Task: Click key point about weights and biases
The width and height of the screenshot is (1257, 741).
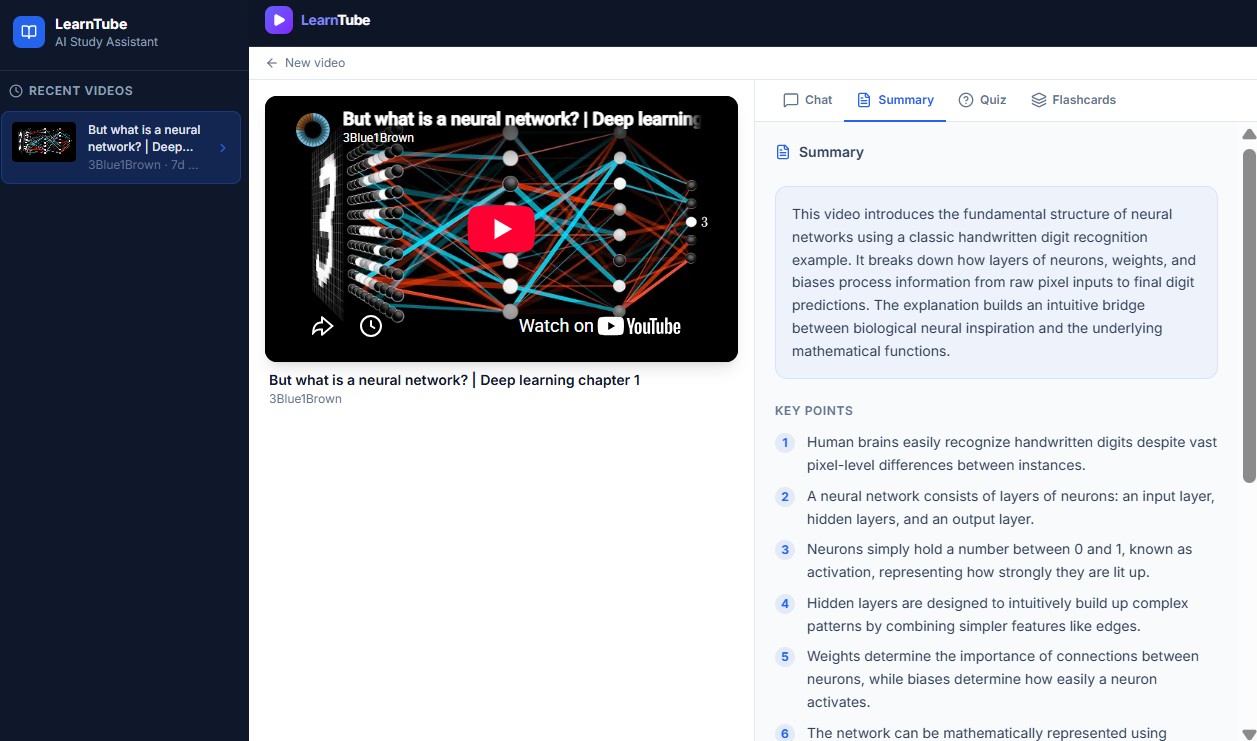Action: 1003,679
